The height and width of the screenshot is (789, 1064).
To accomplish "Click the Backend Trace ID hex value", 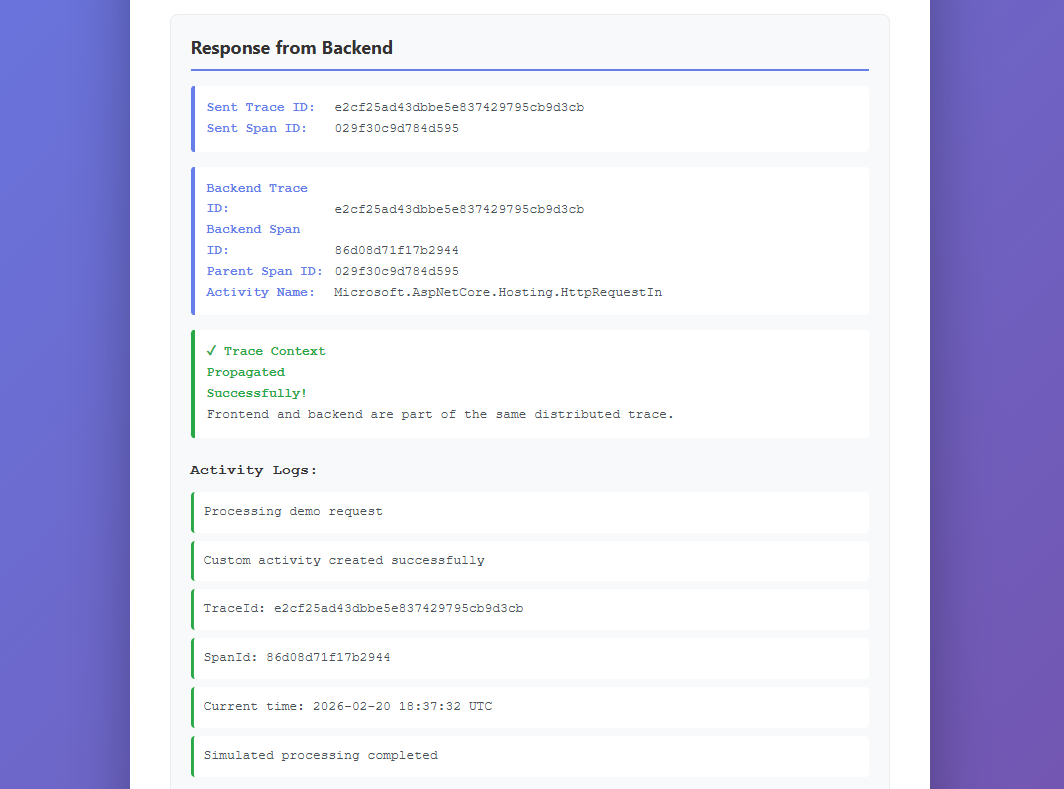I will 458,208.
